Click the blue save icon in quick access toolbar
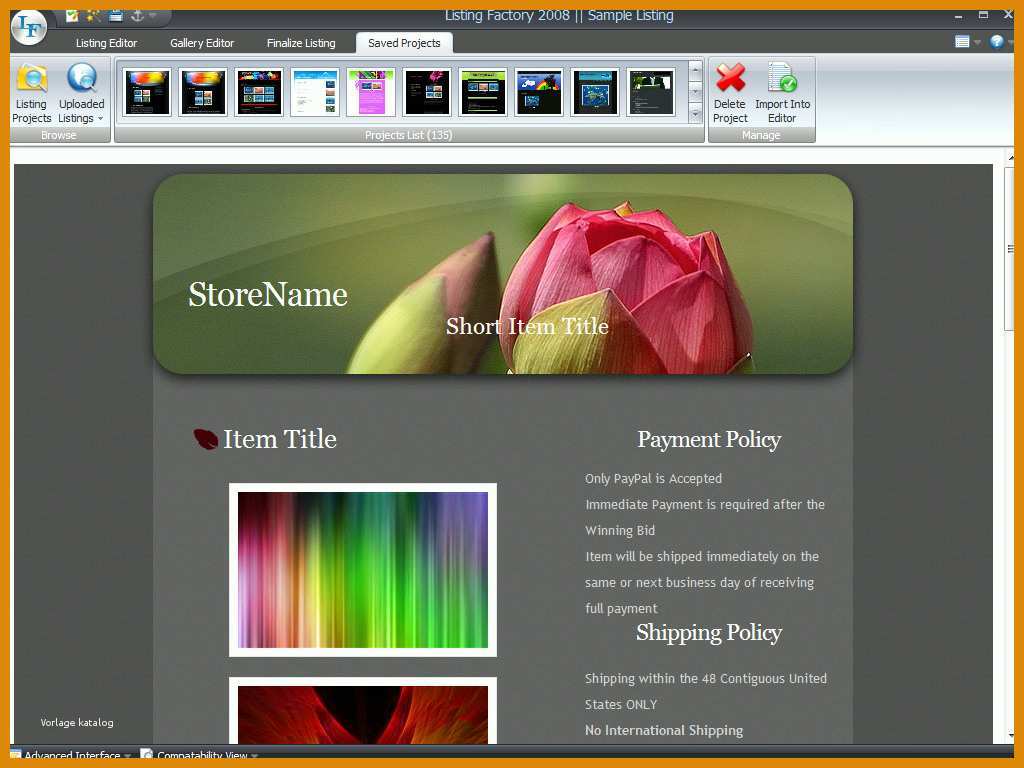The width and height of the screenshot is (1024, 768). tap(116, 15)
